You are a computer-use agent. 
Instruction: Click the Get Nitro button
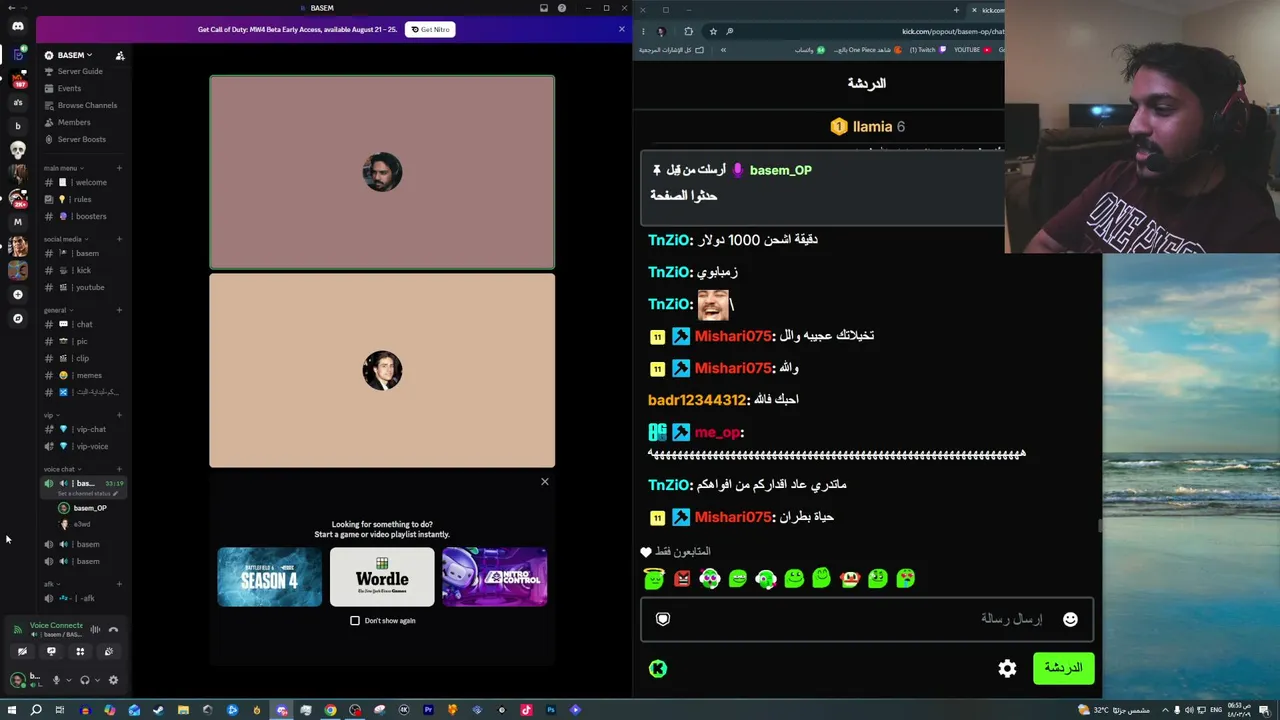point(431,30)
